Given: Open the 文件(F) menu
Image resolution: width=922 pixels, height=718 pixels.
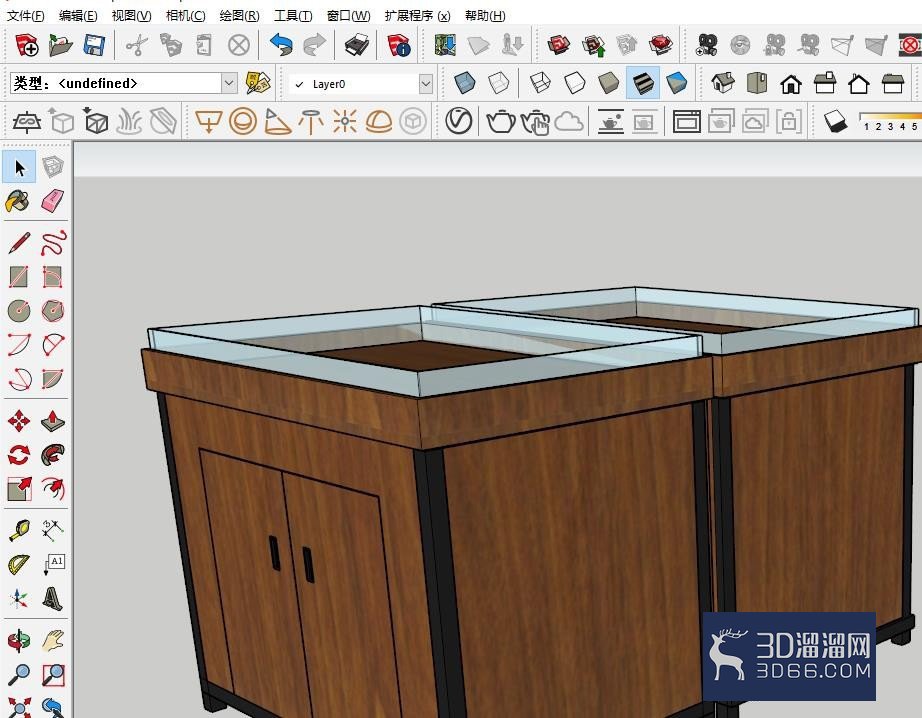Looking at the screenshot, I should click(x=25, y=16).
